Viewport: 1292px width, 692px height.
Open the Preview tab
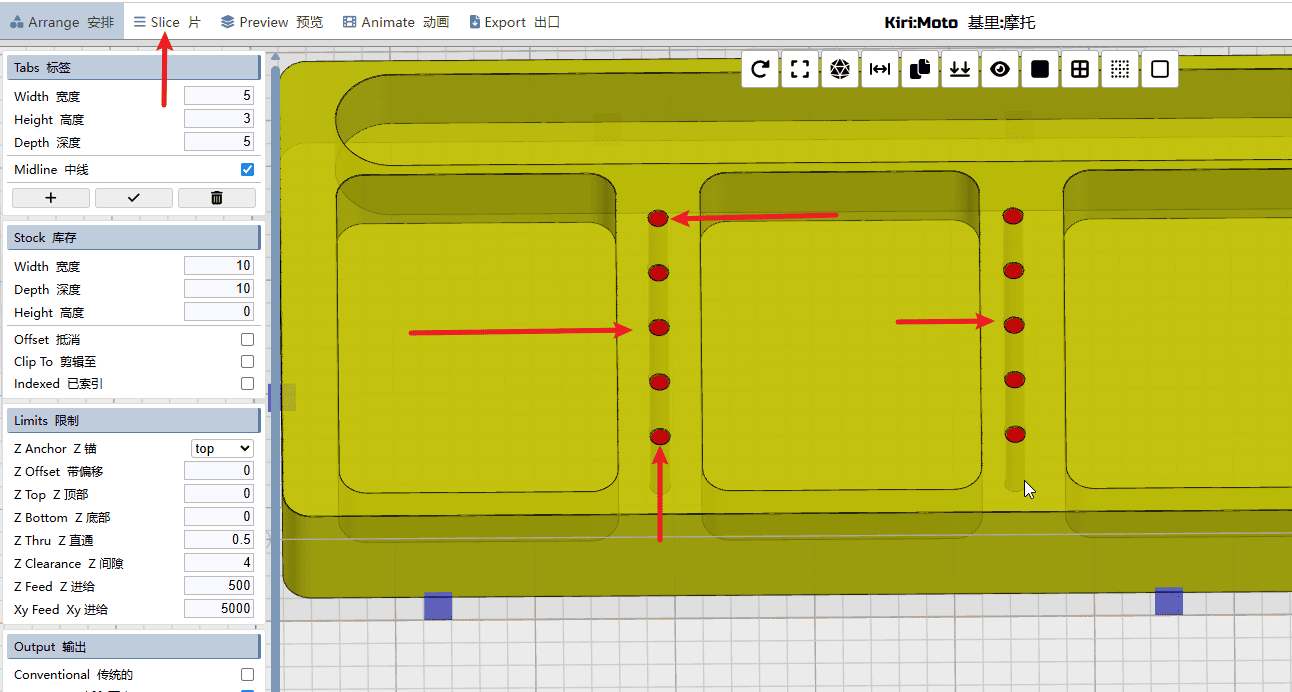272,22
